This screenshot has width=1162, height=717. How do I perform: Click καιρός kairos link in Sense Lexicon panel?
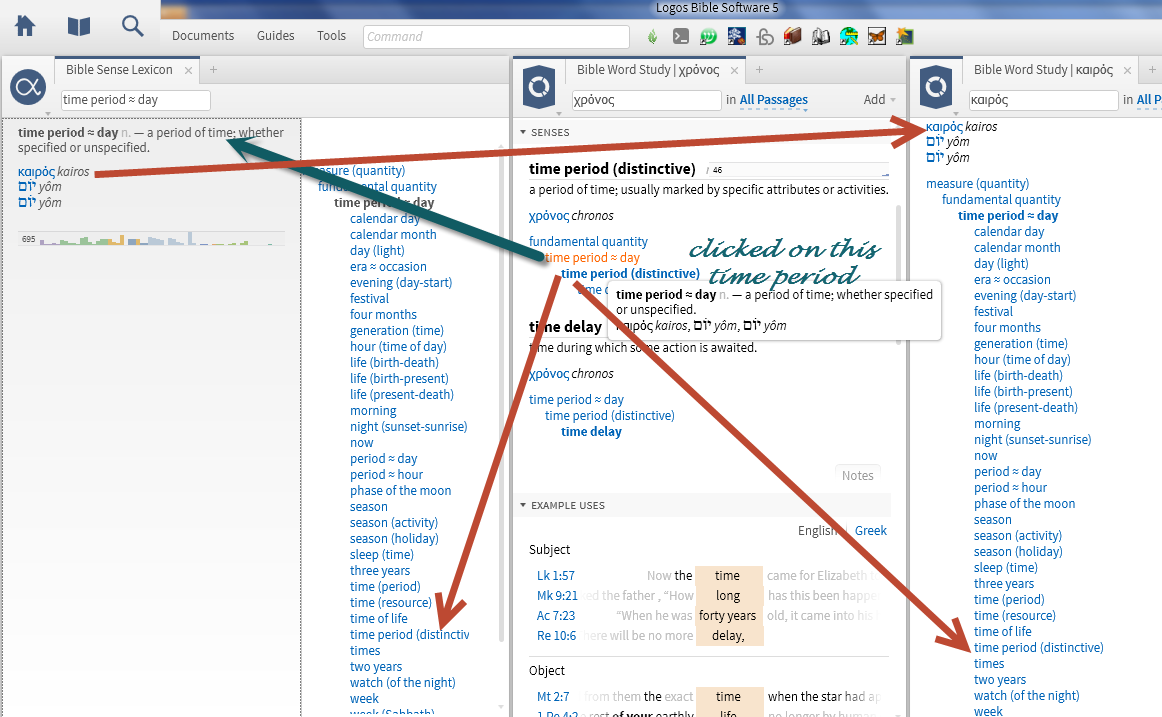tap(53, 172)
